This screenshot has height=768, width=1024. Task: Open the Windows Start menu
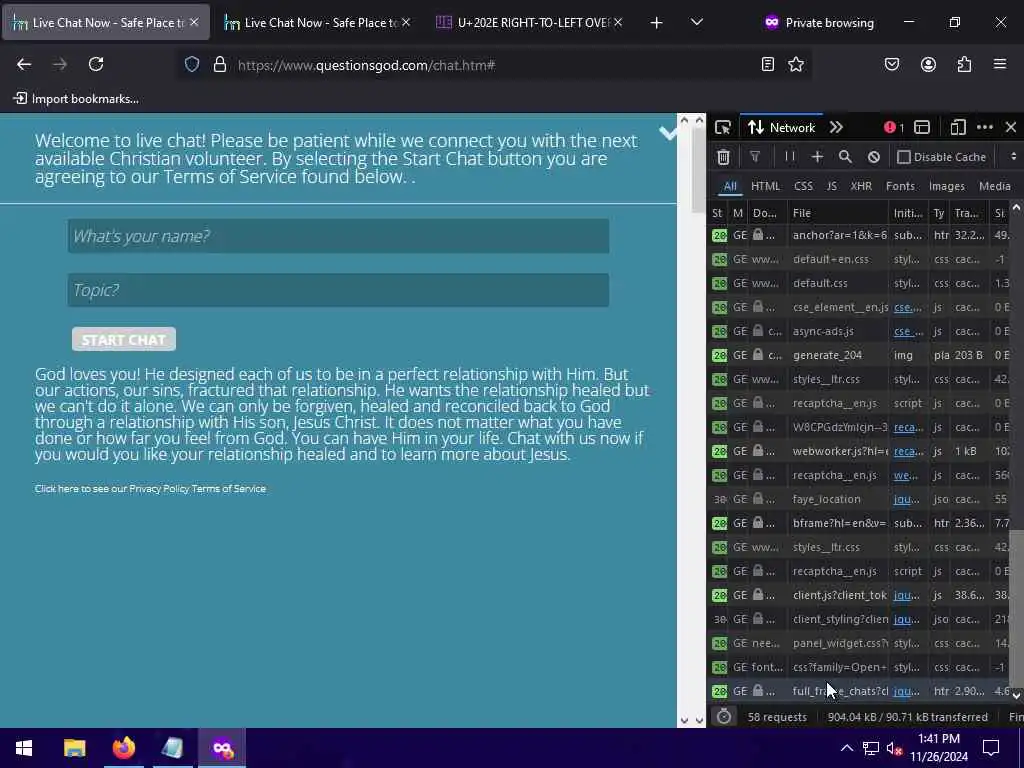(x=24, y=748)
